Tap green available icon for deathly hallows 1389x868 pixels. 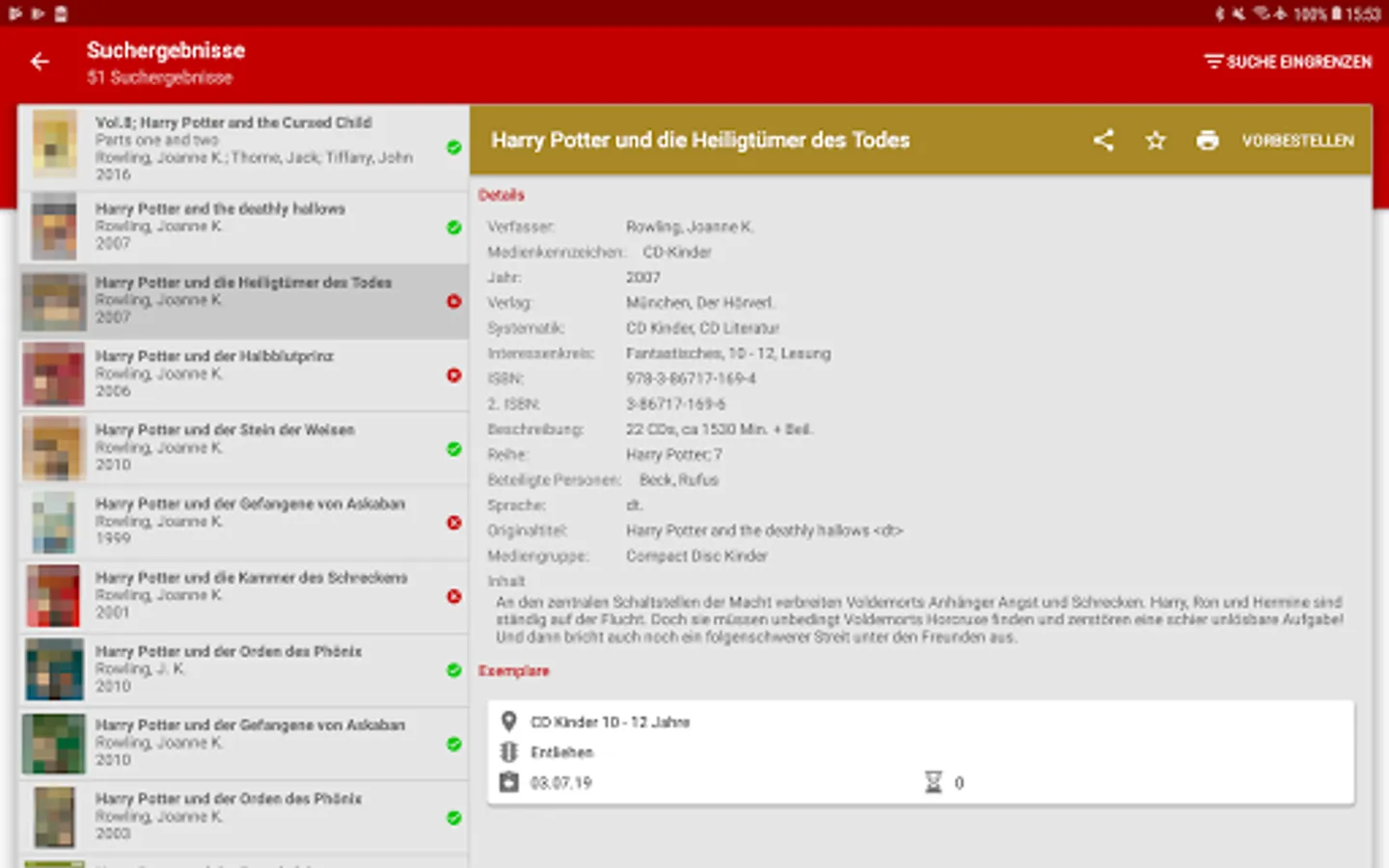454,228
